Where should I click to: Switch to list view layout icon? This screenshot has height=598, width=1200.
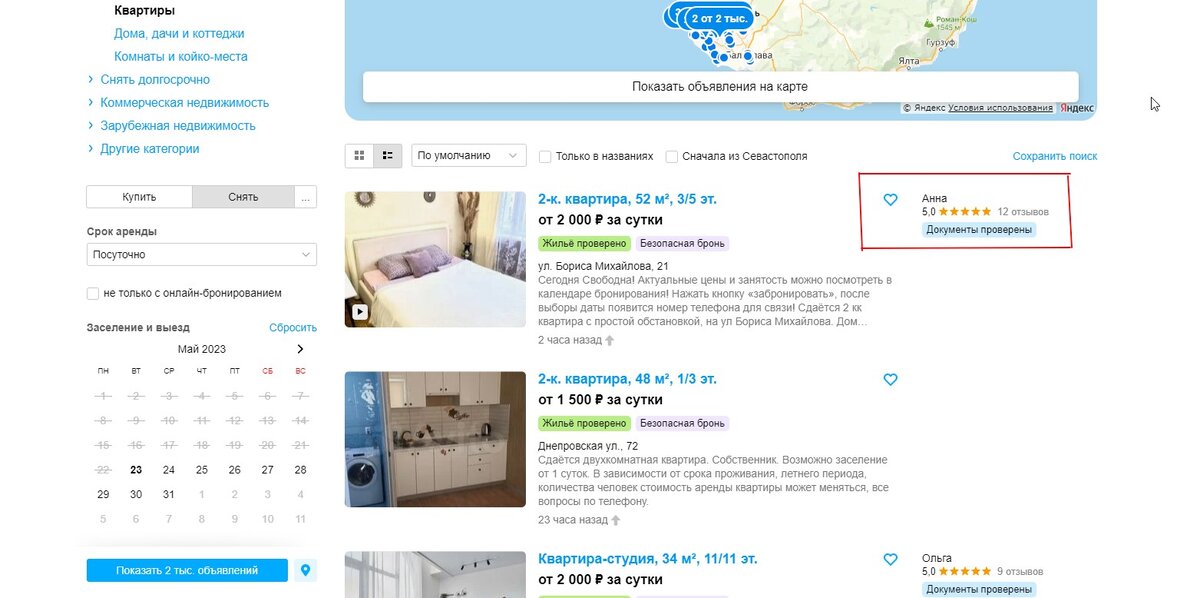pos(388,156)
